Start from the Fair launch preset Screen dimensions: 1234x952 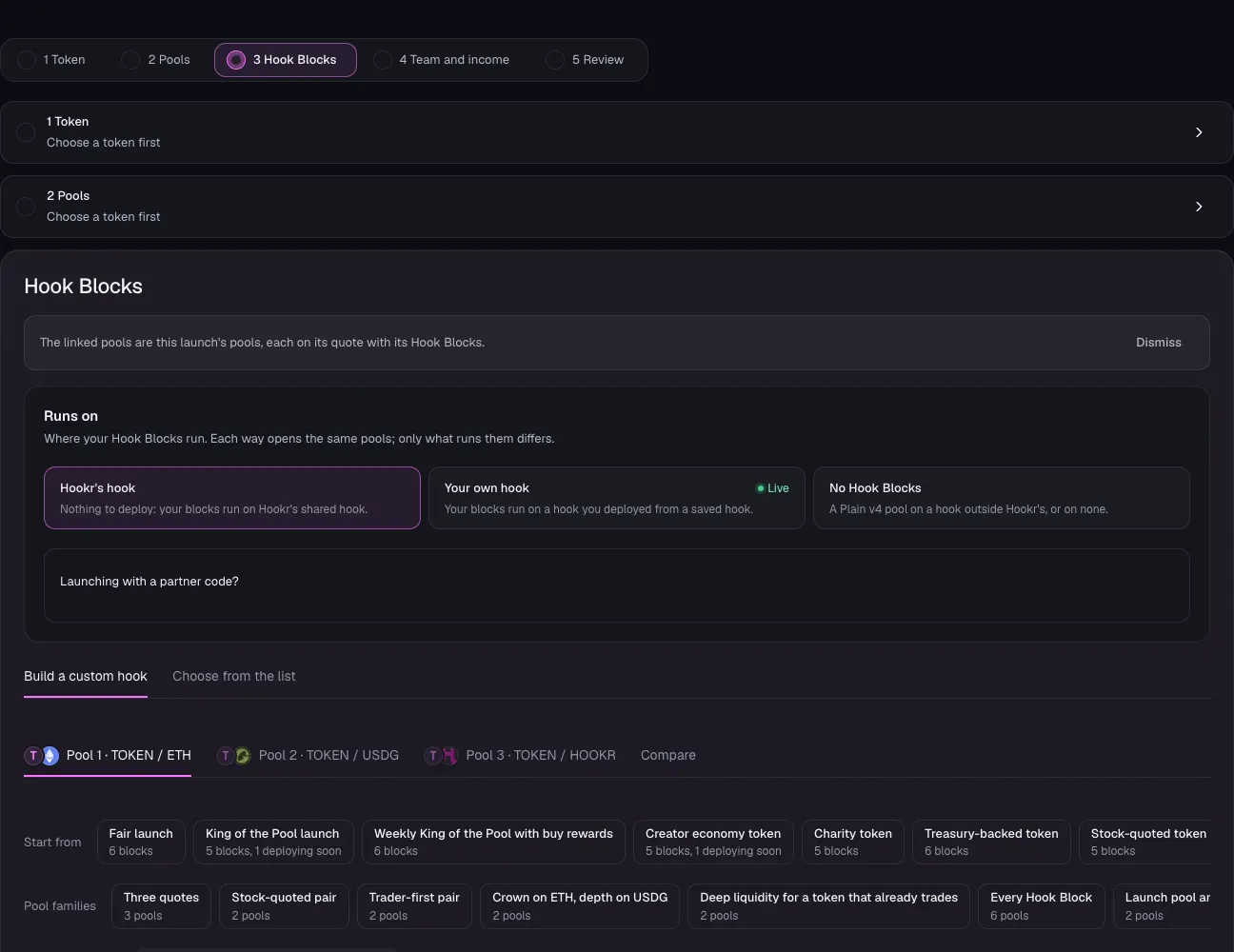(x=141, y=843)
